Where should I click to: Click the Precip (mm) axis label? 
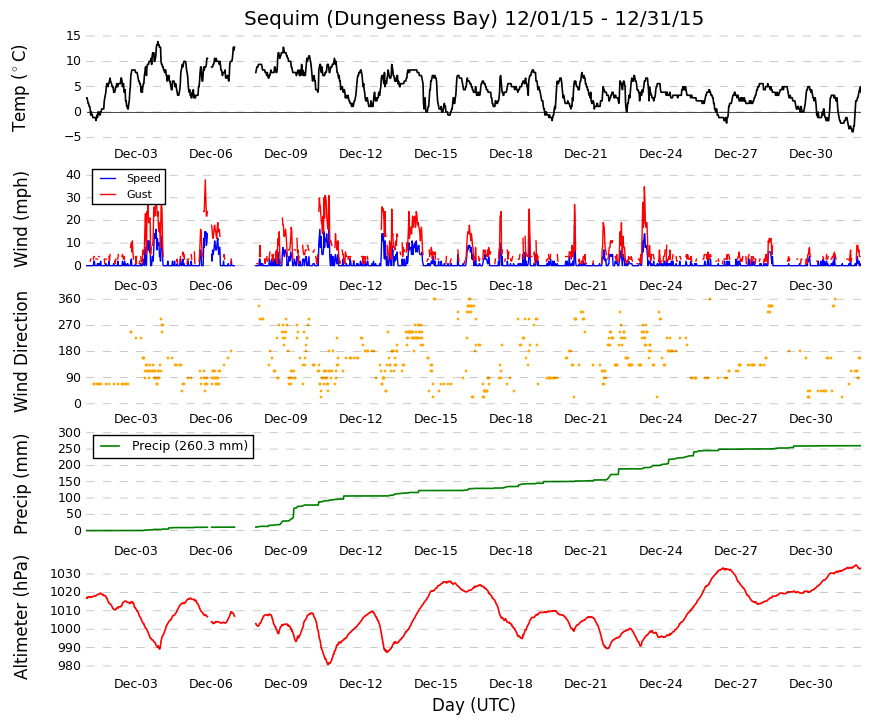point(20,484)
